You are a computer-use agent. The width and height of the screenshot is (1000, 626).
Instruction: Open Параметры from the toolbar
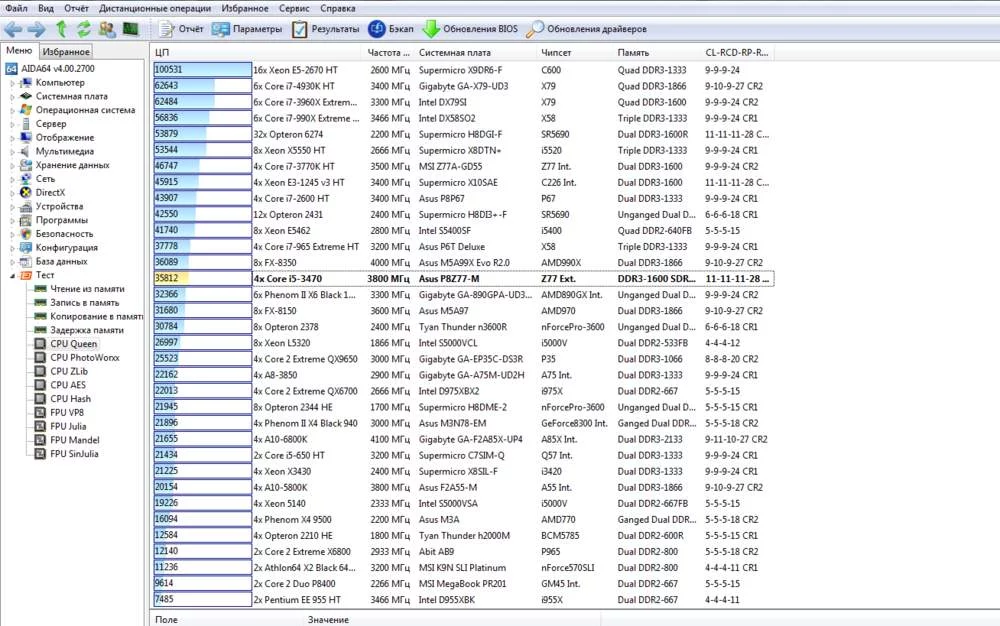pos(247,29)
